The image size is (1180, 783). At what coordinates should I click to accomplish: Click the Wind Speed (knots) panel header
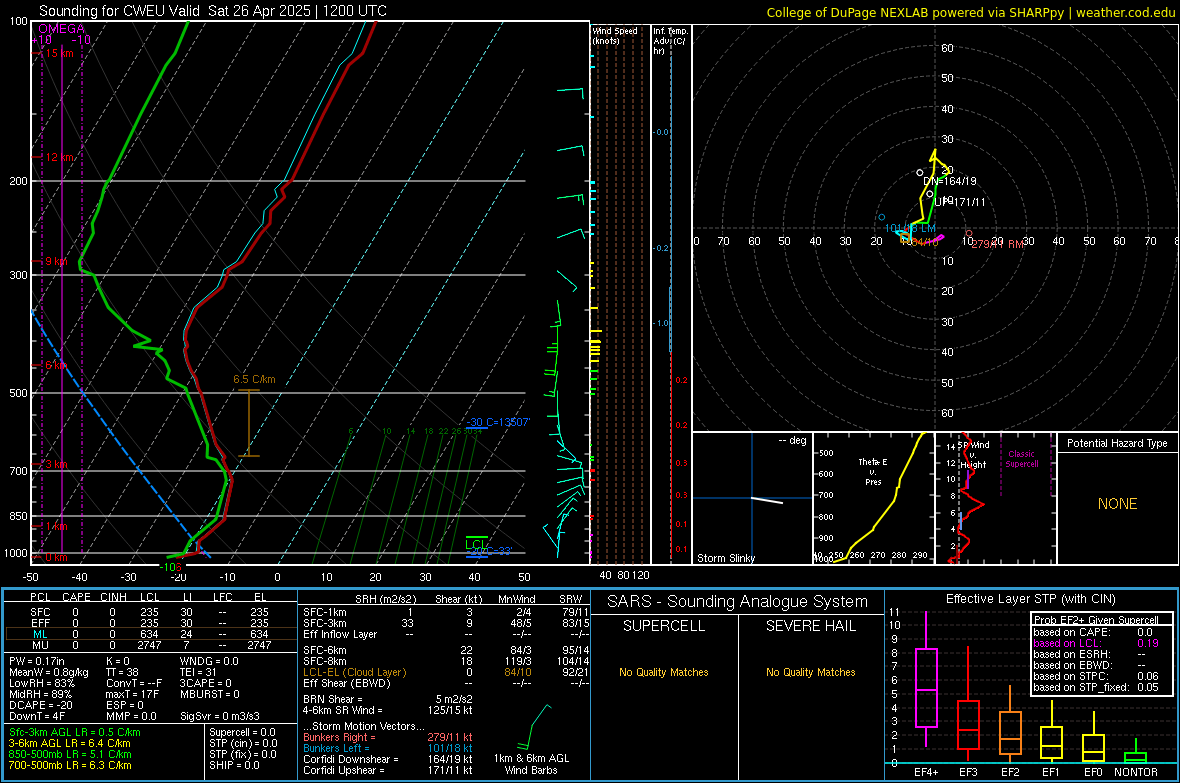pos(615,35)
